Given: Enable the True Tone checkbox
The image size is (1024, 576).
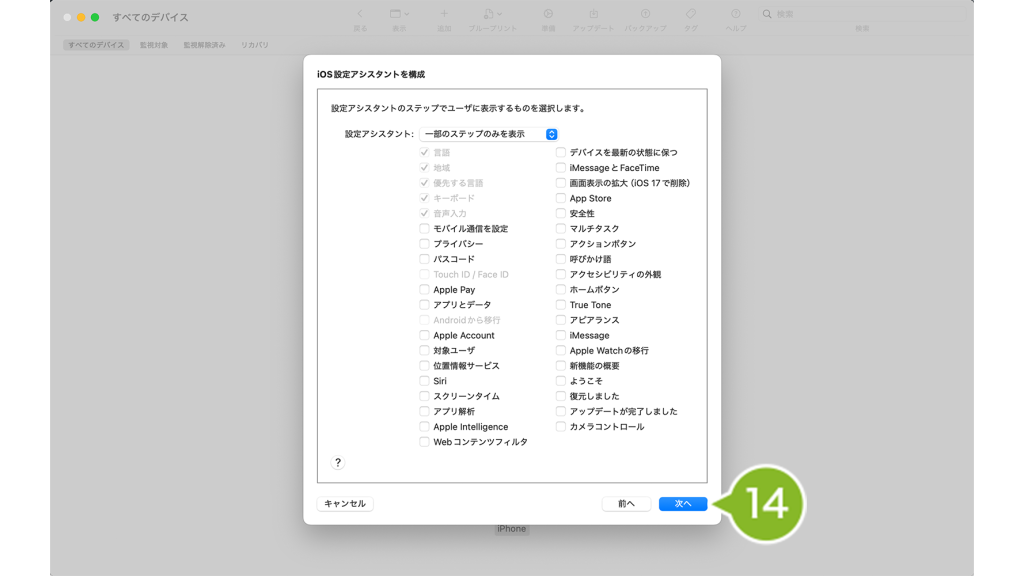Looking at the screenshot, I should point(561,305).
